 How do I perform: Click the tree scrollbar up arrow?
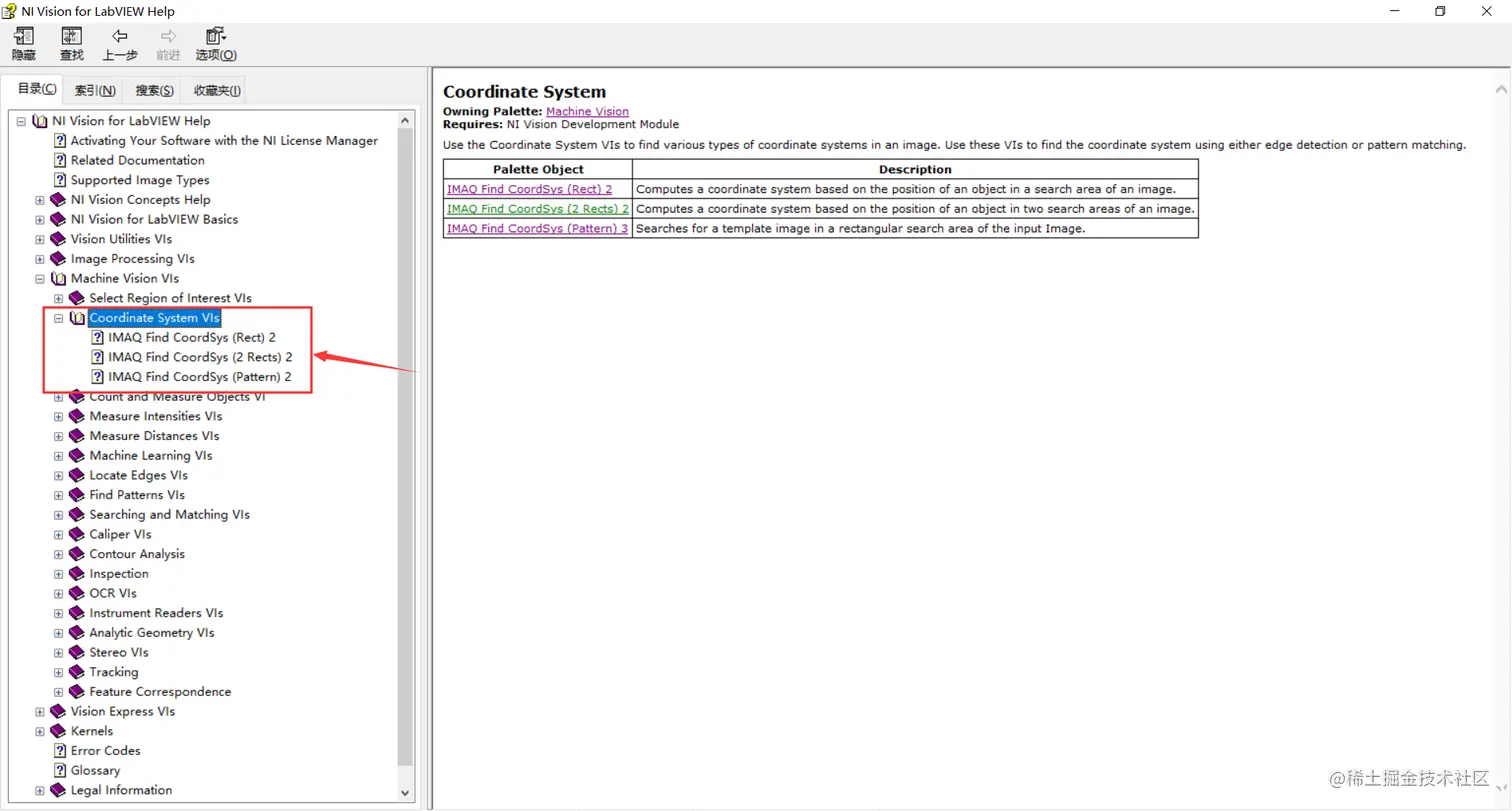click(406, 121)
